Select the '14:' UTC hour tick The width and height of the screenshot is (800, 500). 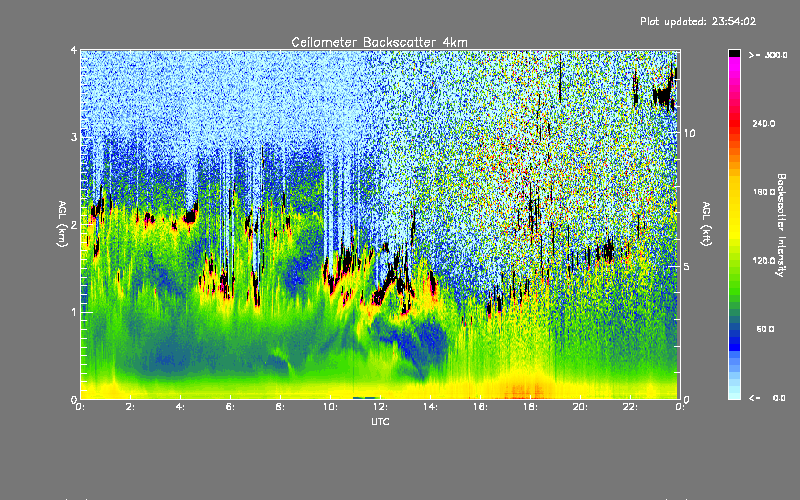[x=430, y=407]
